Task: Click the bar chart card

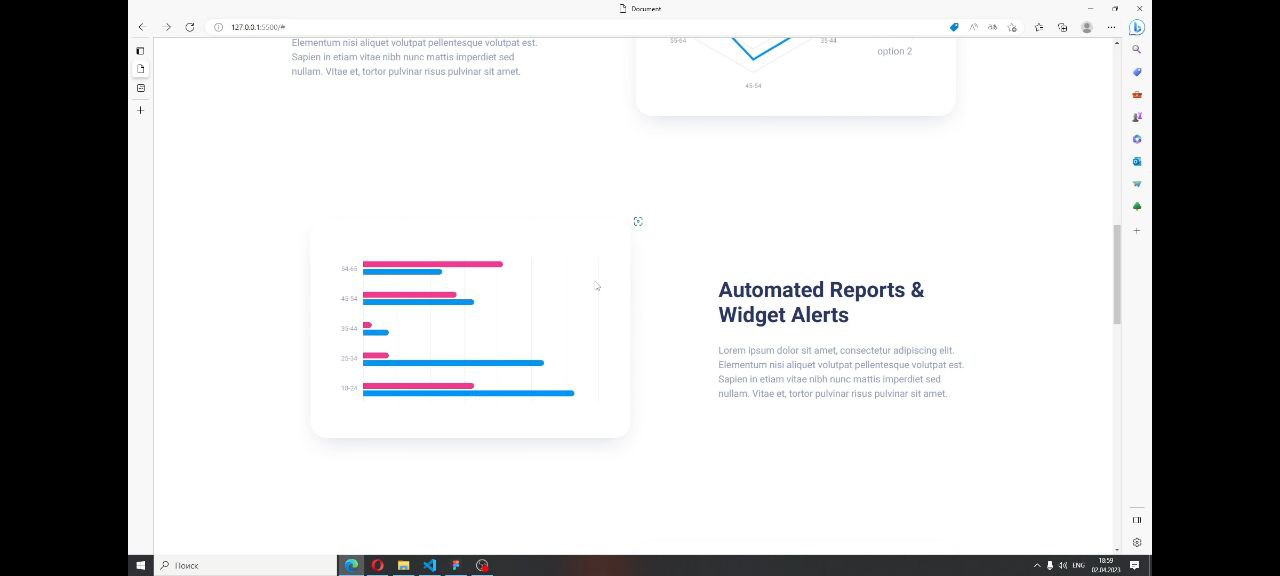Action: pos(470,326)
